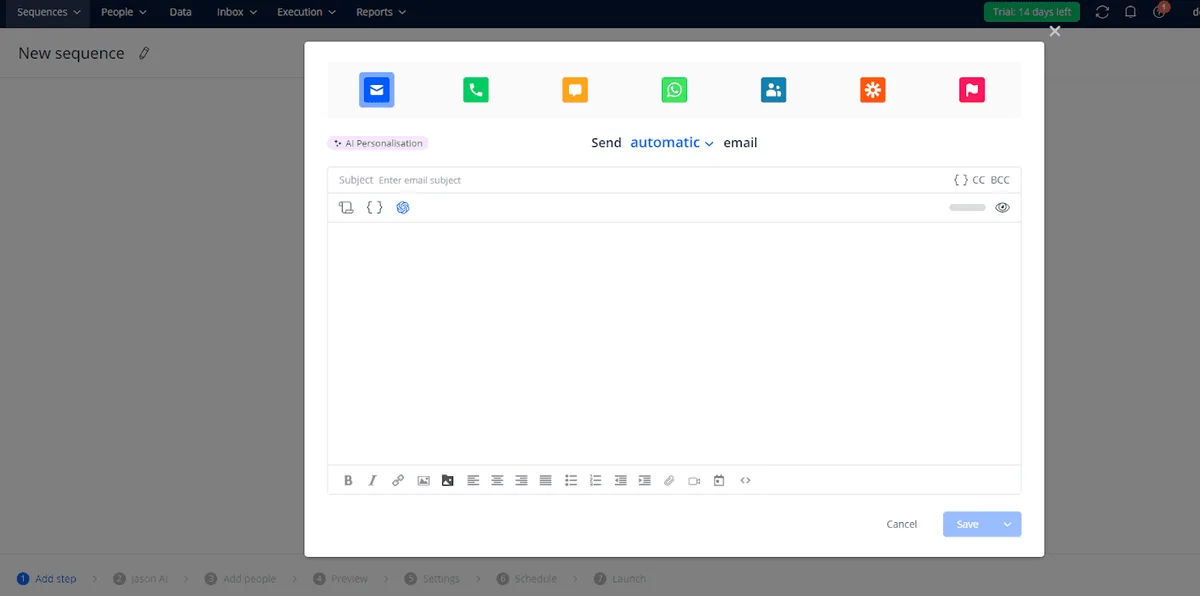
Task: Toggle the email preview eye icon
Action: click(1002, 207)
